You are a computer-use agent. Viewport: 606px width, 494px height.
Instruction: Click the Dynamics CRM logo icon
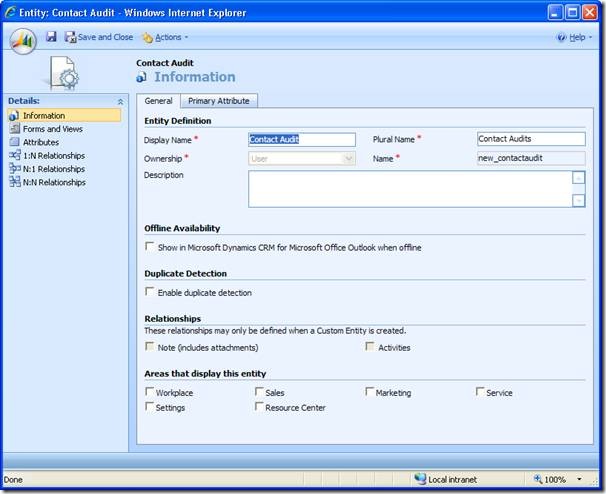click(23, 41)
